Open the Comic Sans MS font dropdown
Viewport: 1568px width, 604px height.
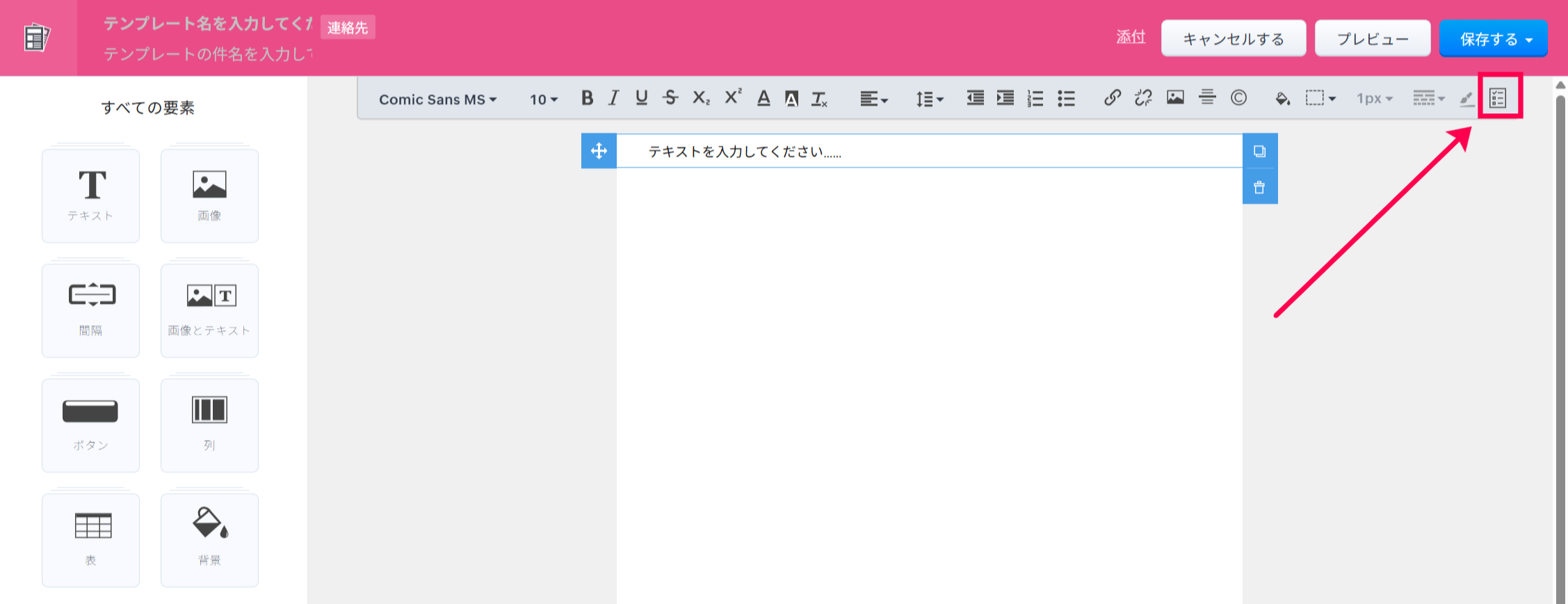[437, 100]
